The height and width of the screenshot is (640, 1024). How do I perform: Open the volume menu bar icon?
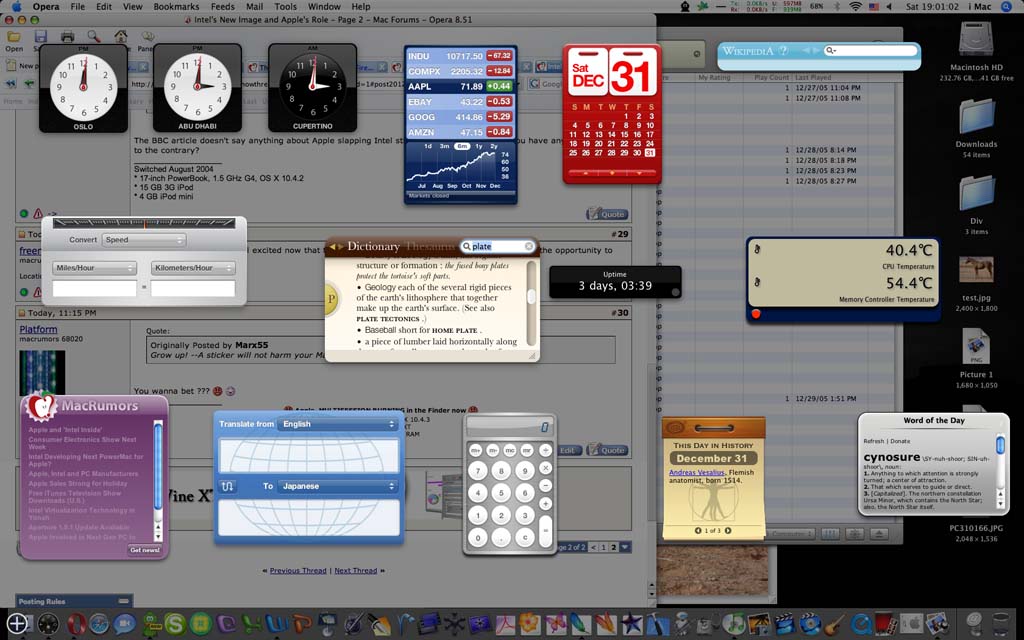[x=889, y=7]
